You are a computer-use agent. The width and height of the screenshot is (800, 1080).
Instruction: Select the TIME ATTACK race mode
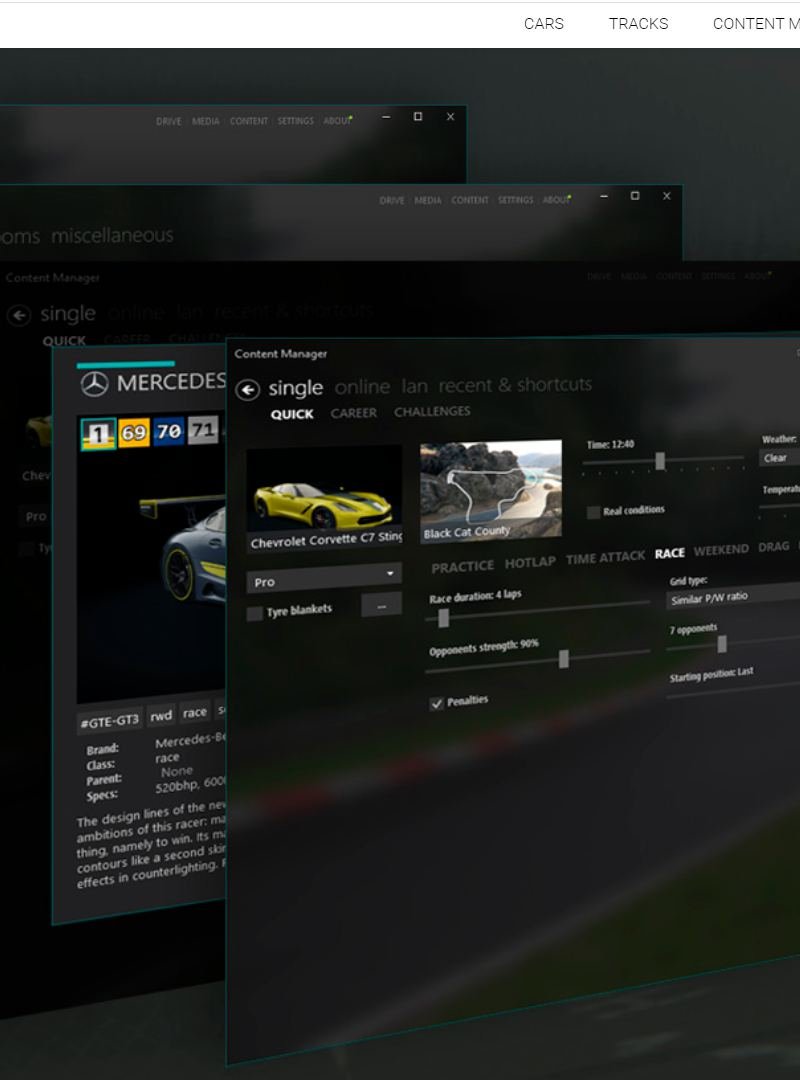[606, 558]
